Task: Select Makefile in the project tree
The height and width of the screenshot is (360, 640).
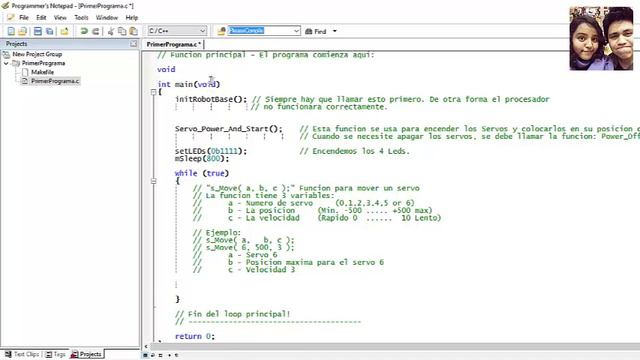Action: pyautogui.click(x=42, y=72)
